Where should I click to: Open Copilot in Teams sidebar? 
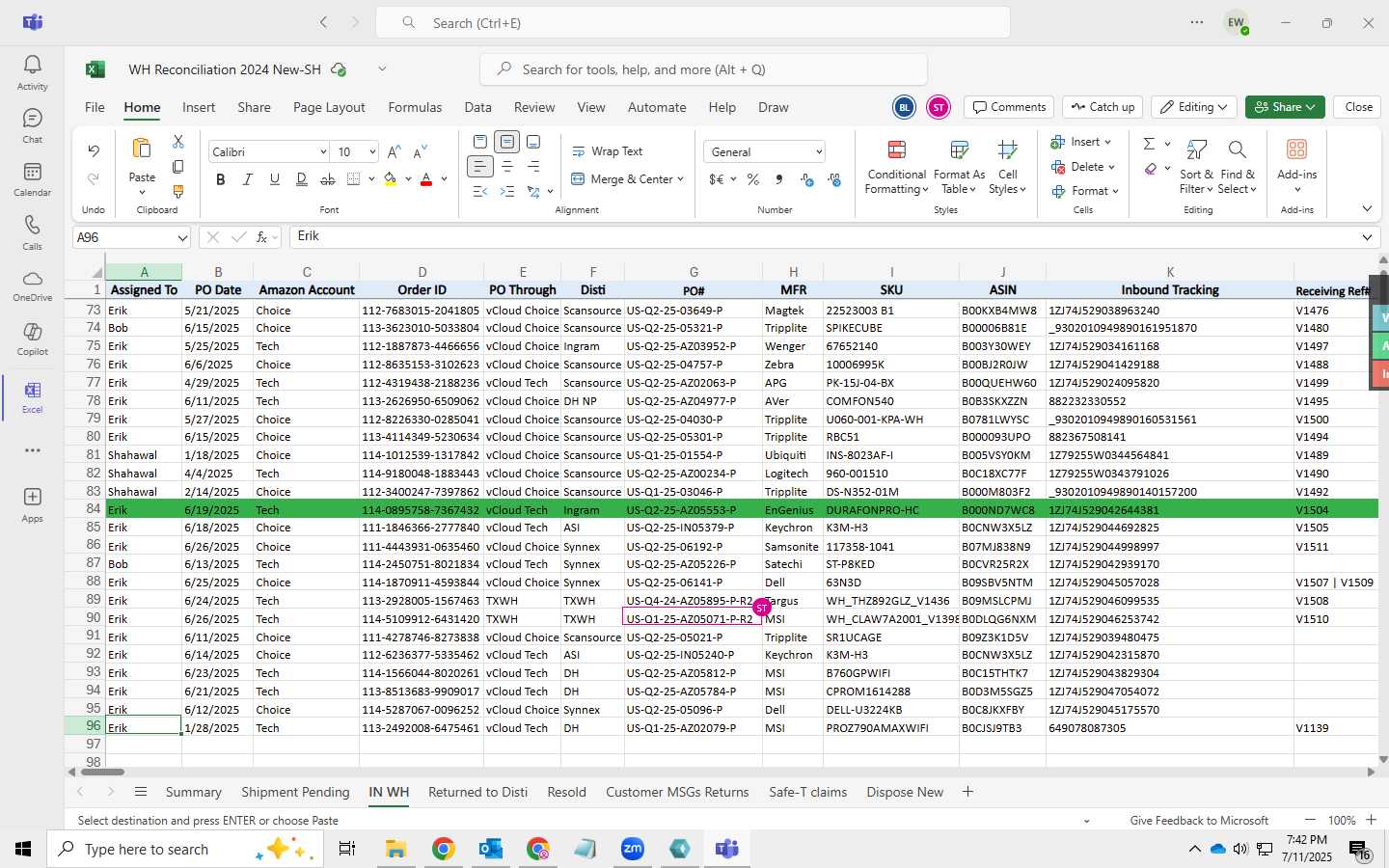point(32,338)
